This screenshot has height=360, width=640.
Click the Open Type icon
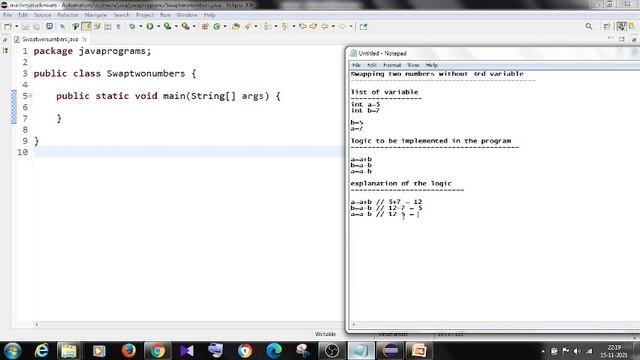[236, 27]
